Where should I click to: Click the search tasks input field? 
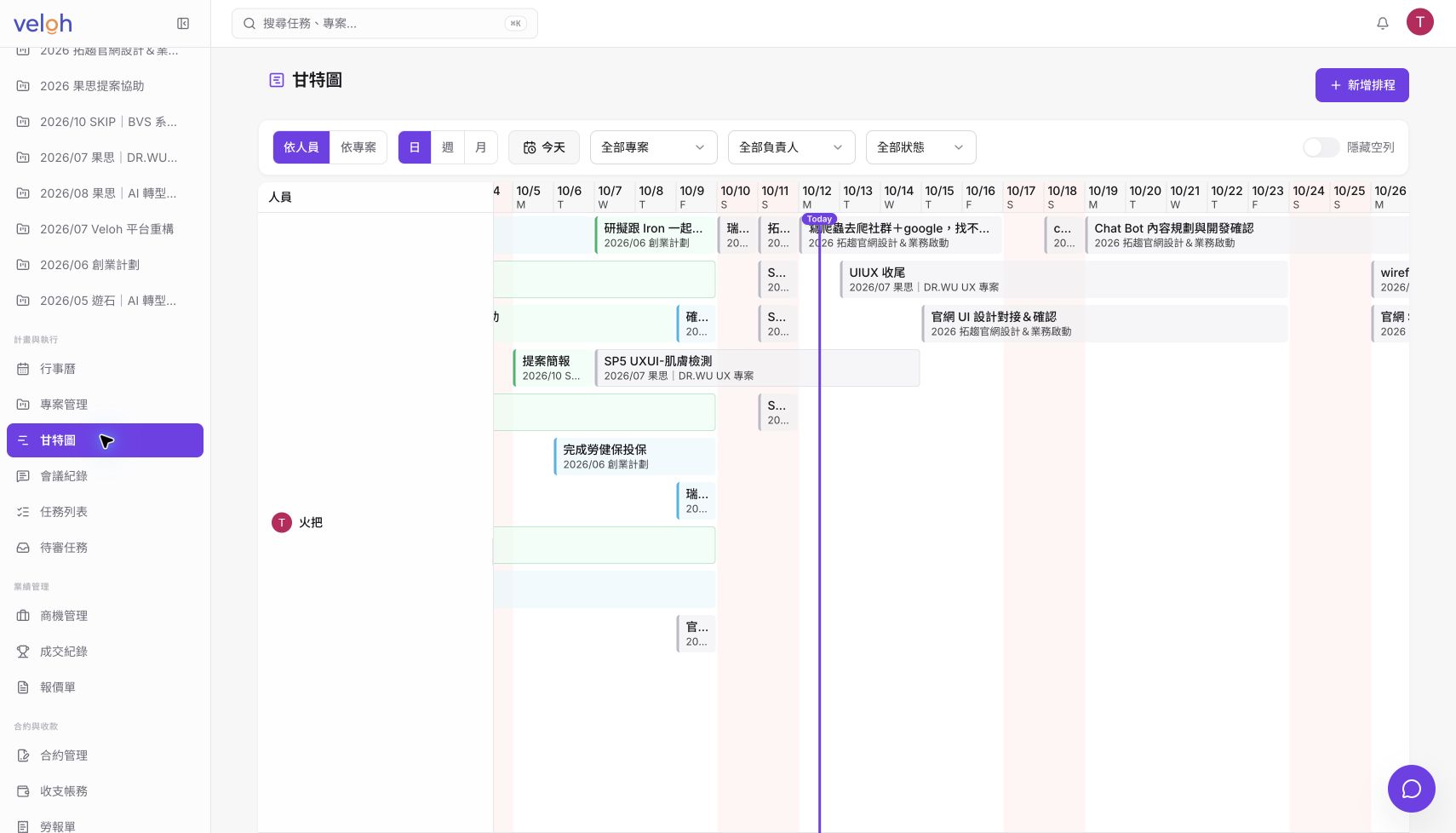tap(385, 24)
